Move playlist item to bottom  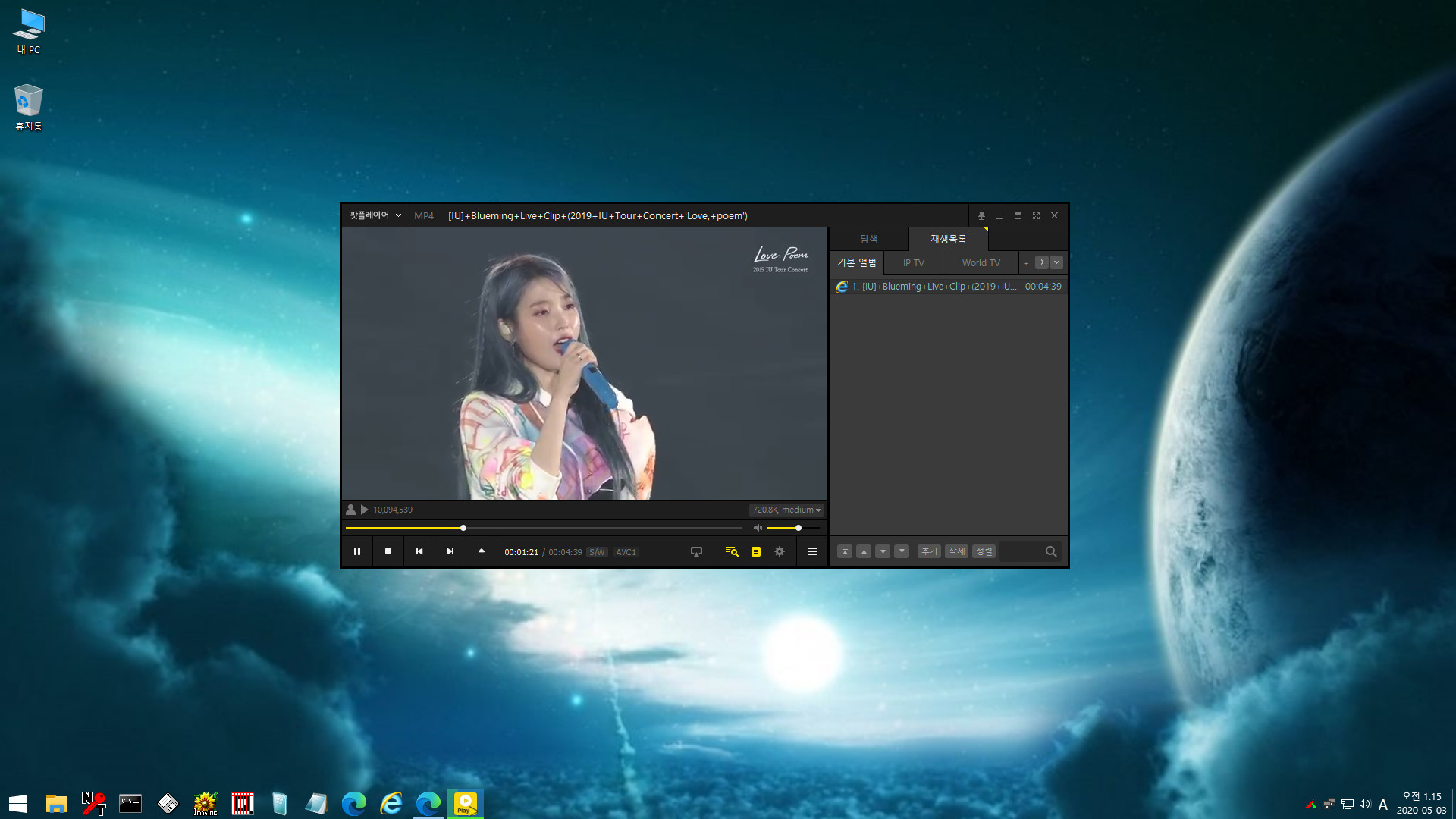pos(902,551)
